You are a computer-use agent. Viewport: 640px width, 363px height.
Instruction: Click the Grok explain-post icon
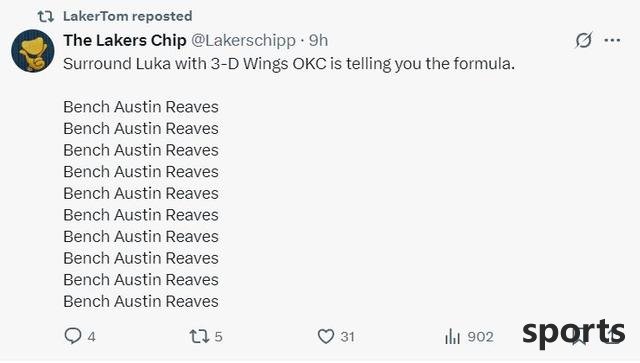pos(583,40)
